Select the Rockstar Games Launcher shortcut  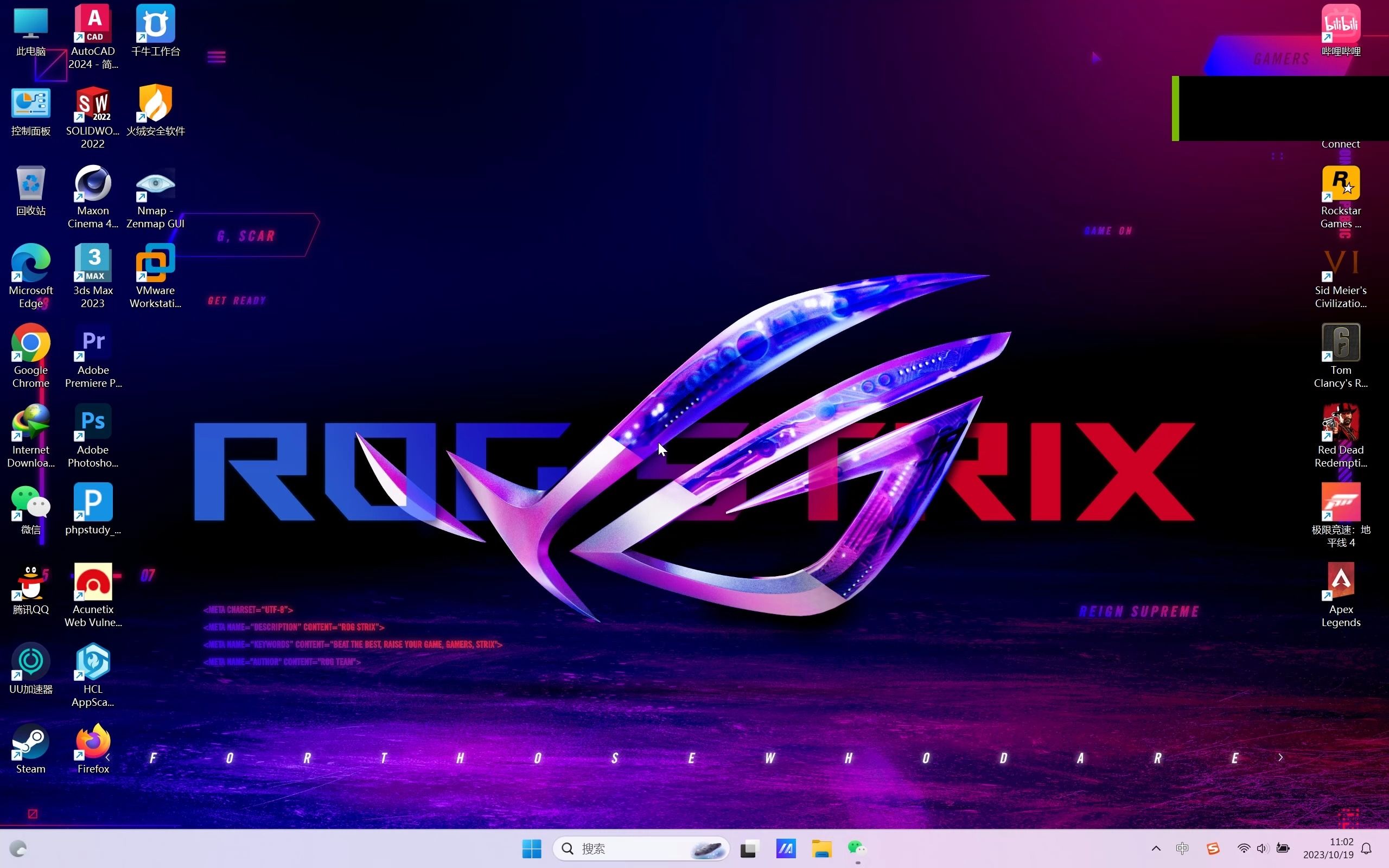pos(1341,197)
